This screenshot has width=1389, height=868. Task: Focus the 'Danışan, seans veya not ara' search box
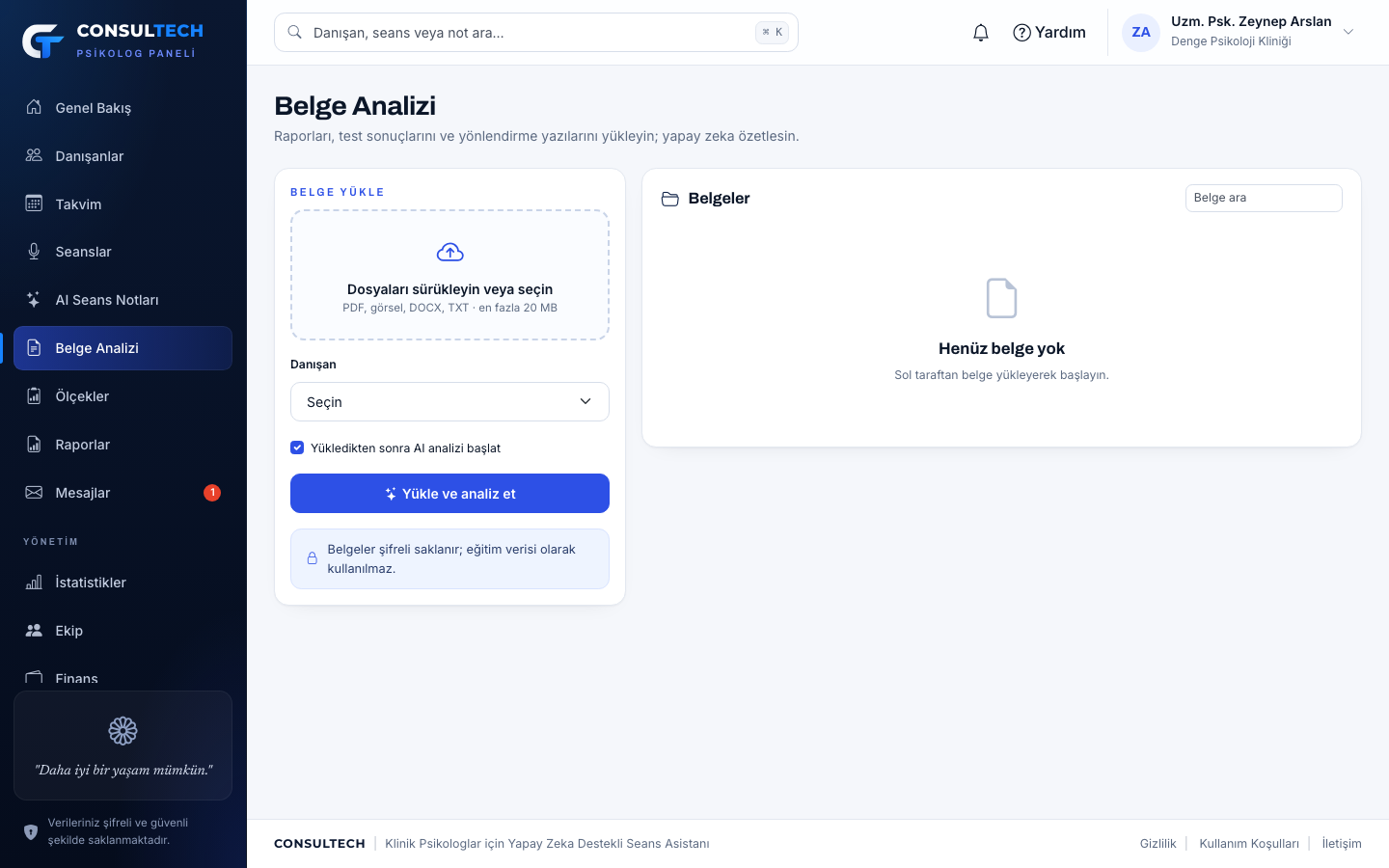(x=536, y=33)
